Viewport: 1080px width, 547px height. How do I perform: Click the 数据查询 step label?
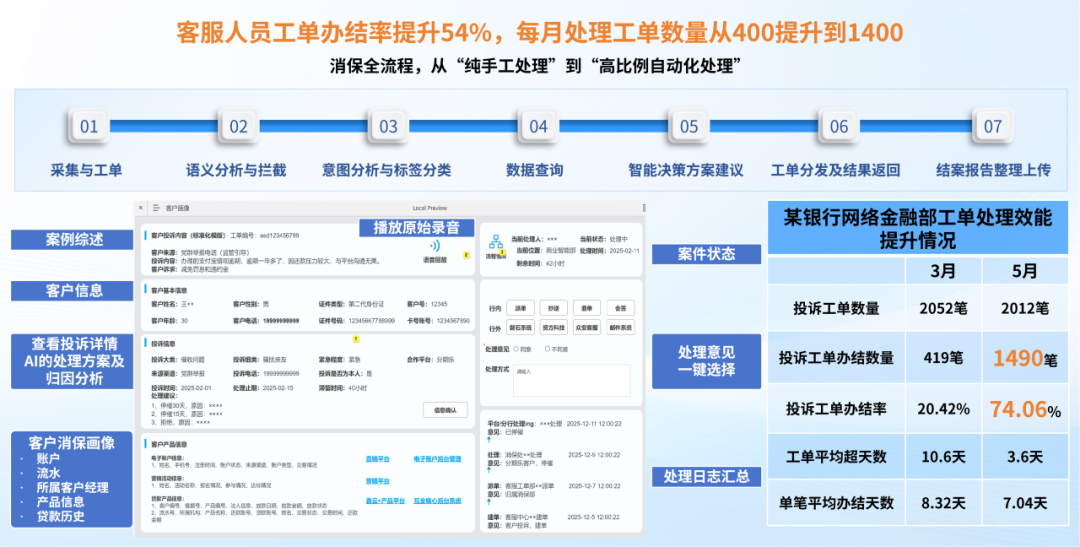coord(535,170)
